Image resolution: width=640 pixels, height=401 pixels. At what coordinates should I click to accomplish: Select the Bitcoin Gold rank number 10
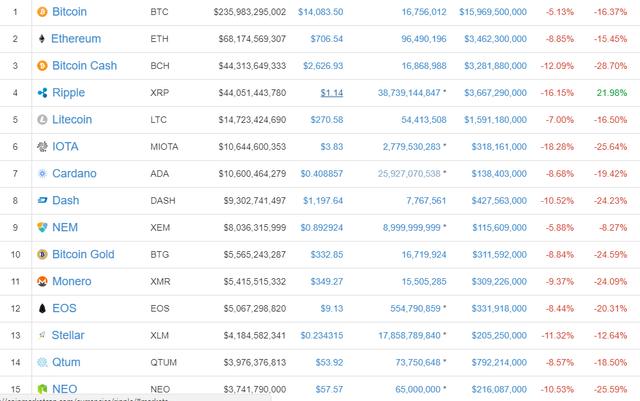[x=15, y=254]
